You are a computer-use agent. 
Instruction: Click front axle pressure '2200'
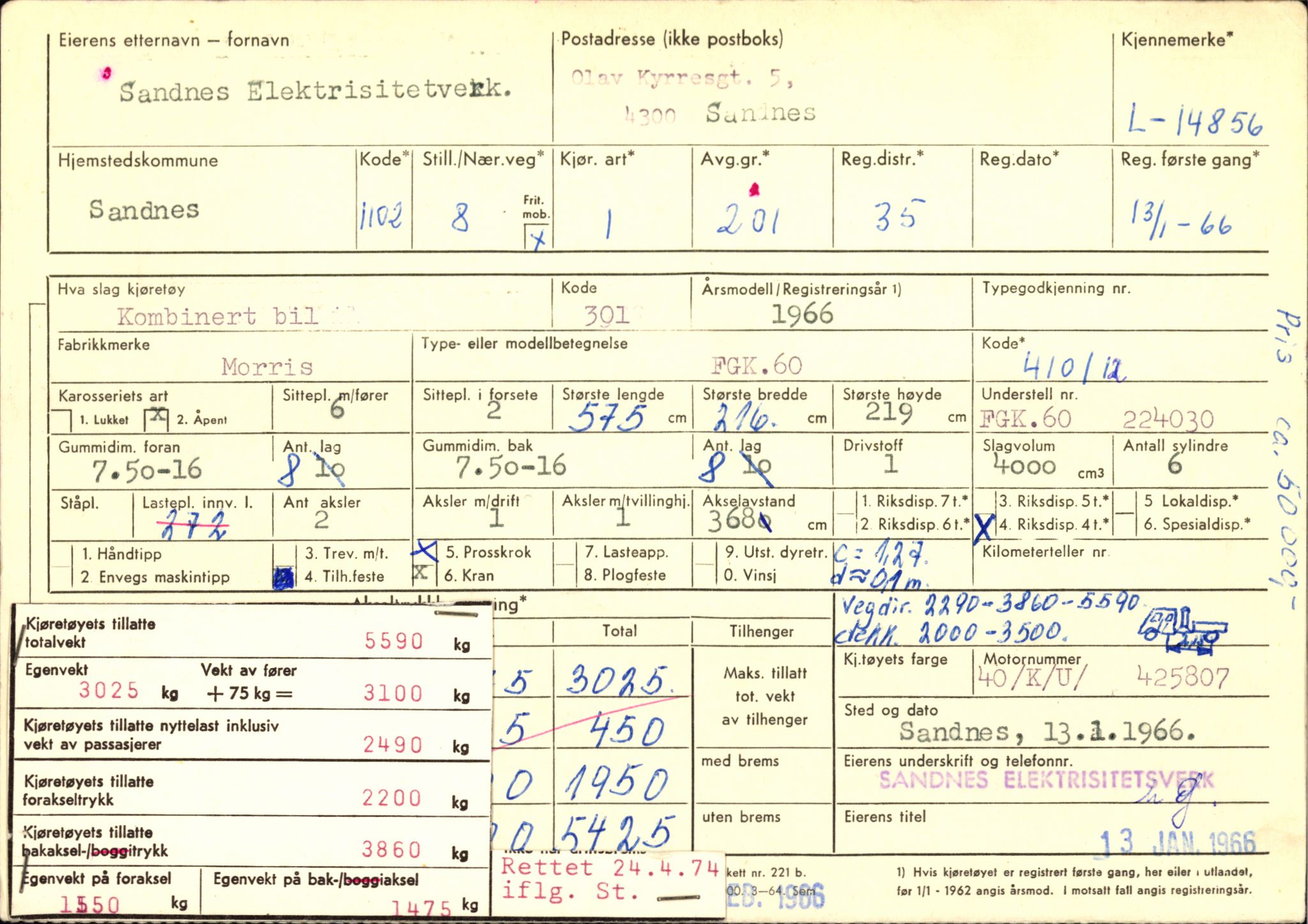(392, 798)
